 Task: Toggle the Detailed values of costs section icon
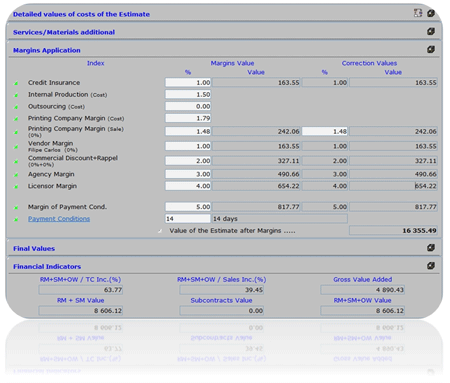(431, 13)
